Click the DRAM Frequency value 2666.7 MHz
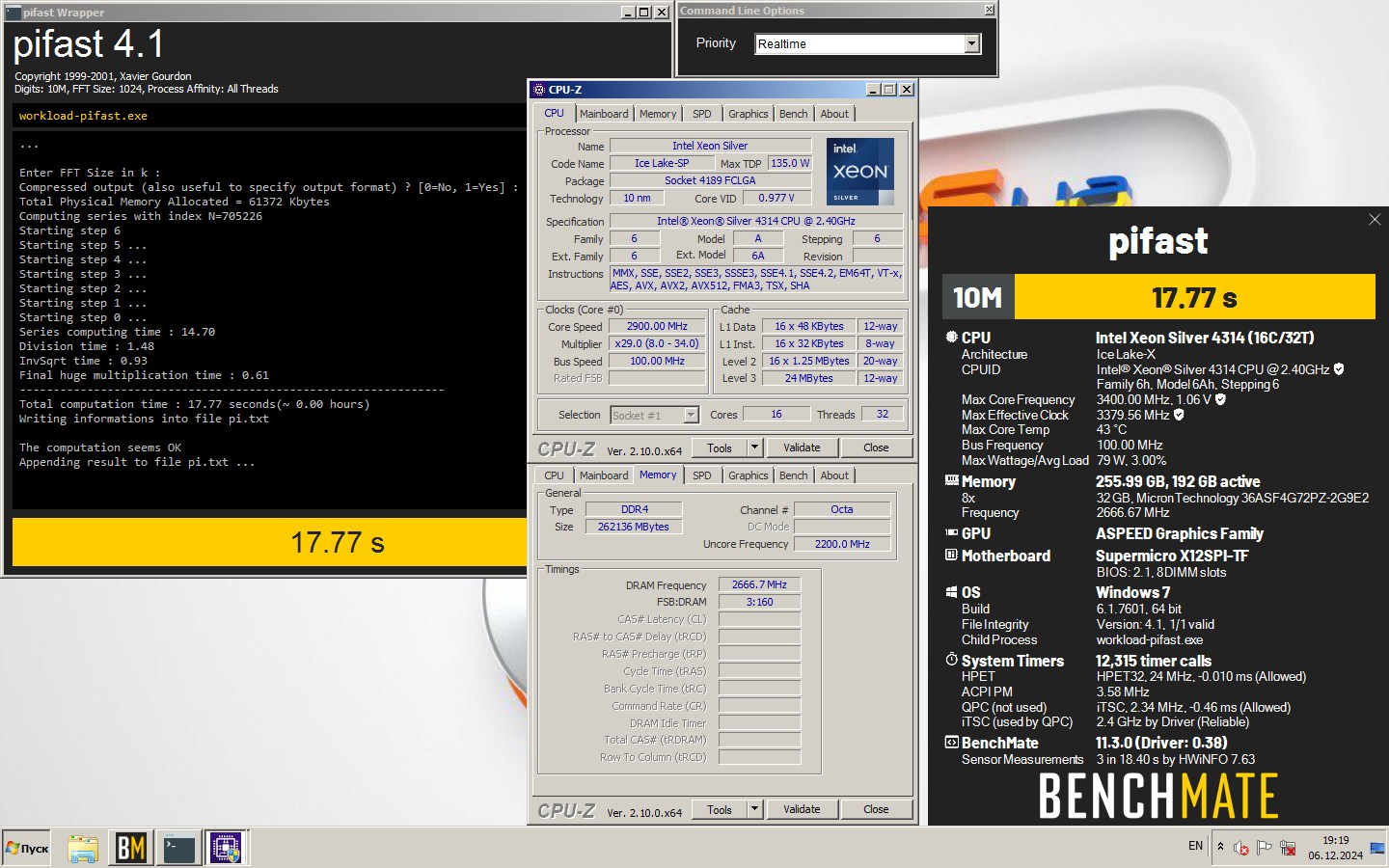1389x868 pixels. 759,584
